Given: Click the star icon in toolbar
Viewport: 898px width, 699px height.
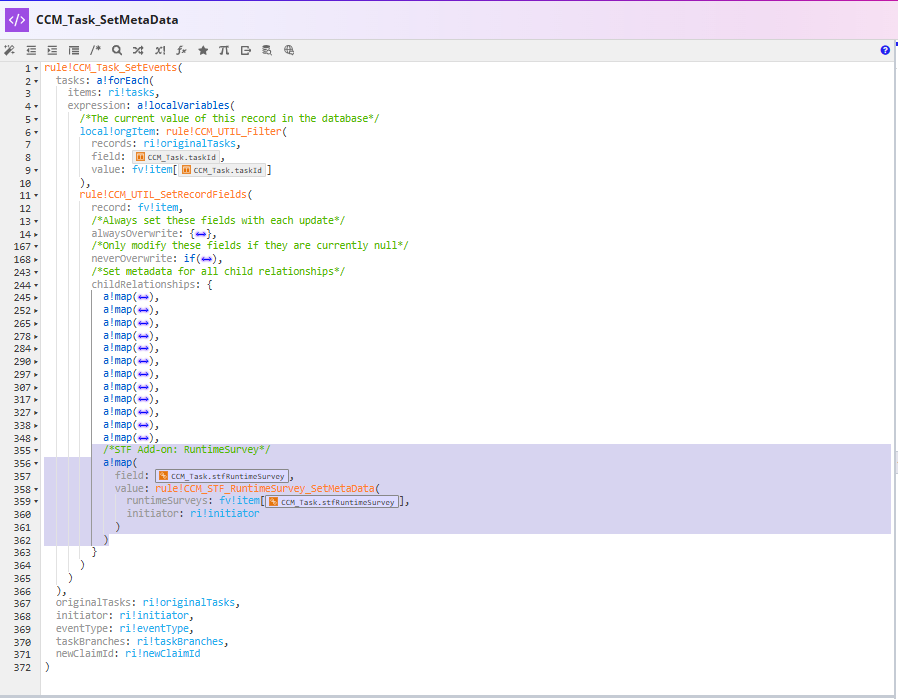Looking at the screenshot, I should pos(203,50).
